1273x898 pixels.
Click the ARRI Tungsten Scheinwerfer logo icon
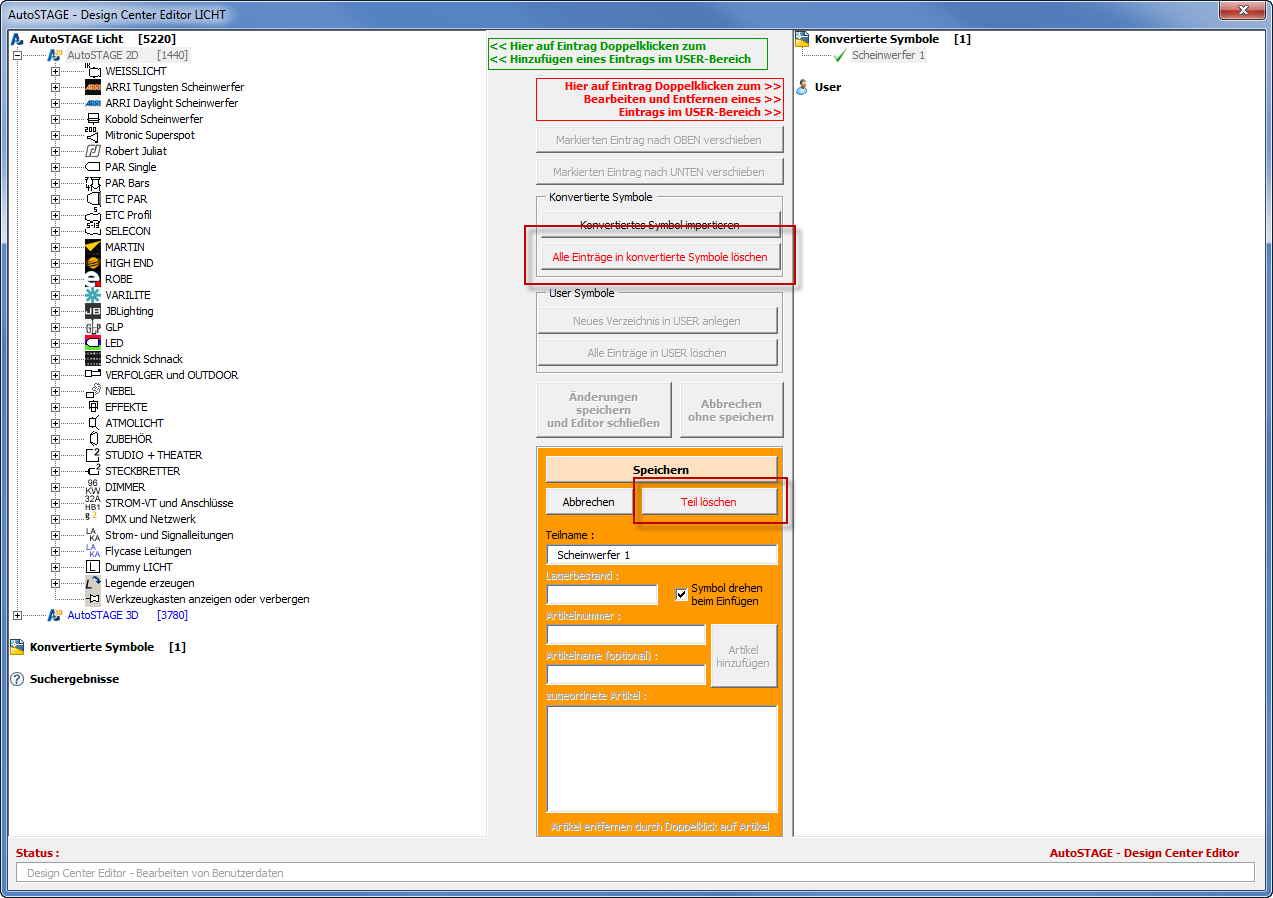click(93, 87)
